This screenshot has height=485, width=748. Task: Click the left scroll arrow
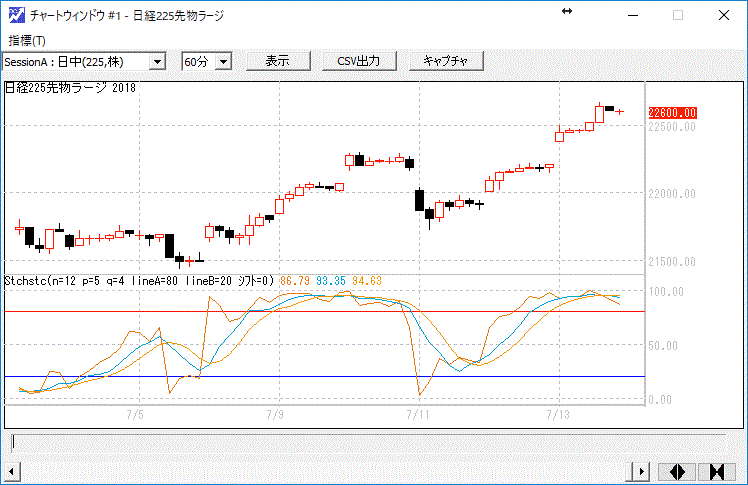tap(11, 472)
